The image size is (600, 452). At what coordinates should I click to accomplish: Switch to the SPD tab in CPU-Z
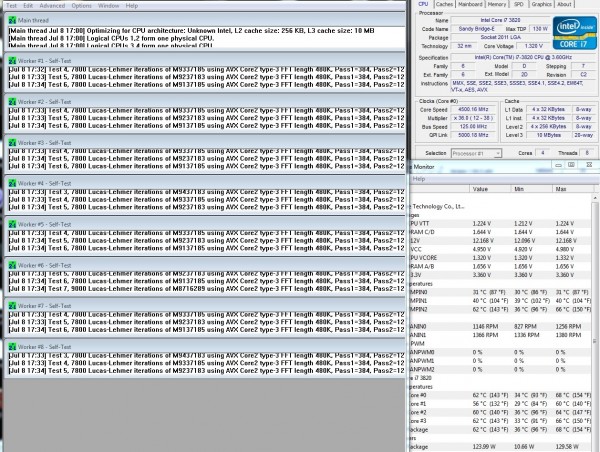click(x=518, y=4)
